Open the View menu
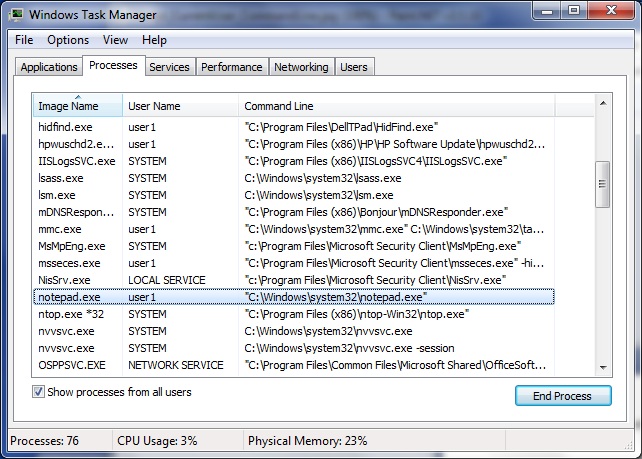The width and height of the screenshot is (642, 459). [115, 40]
